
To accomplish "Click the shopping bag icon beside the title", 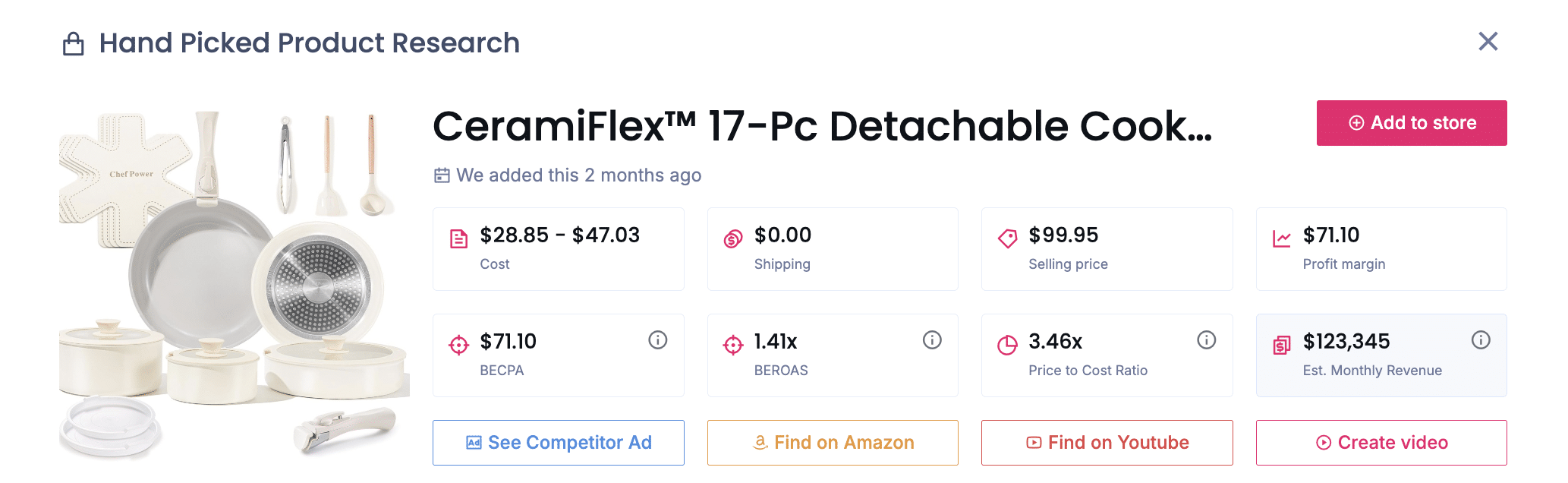I will coord(74,44).
